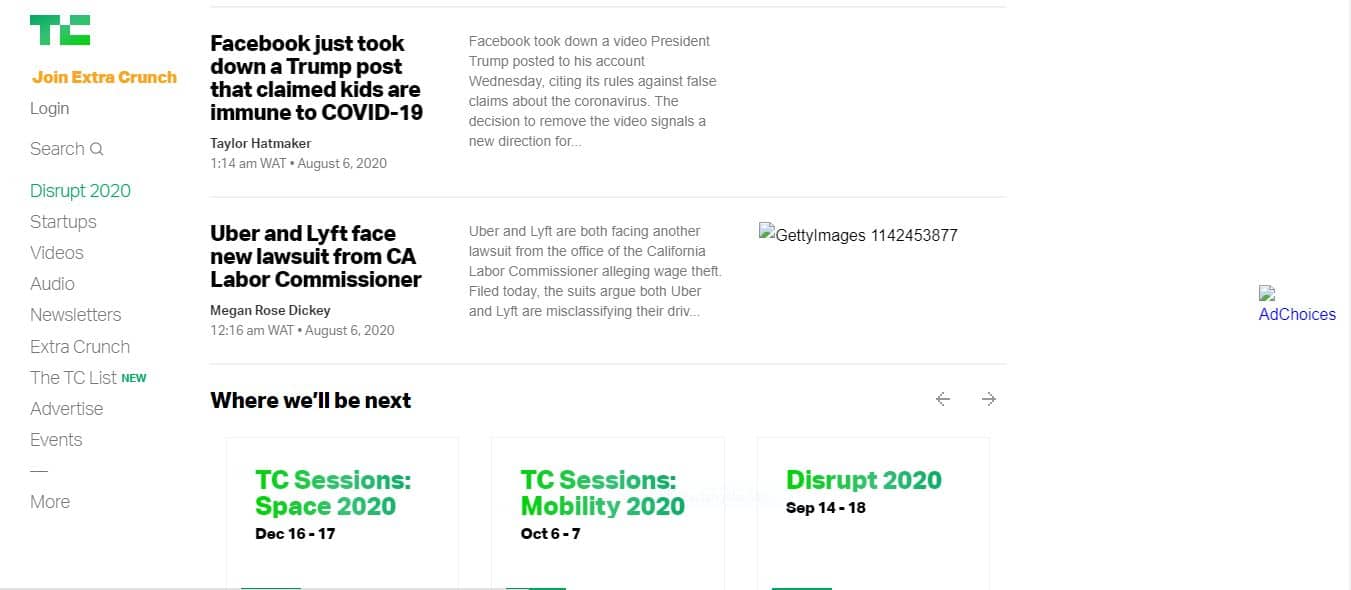
Task: Click Join Extra Crunch link
Action: 104,77
